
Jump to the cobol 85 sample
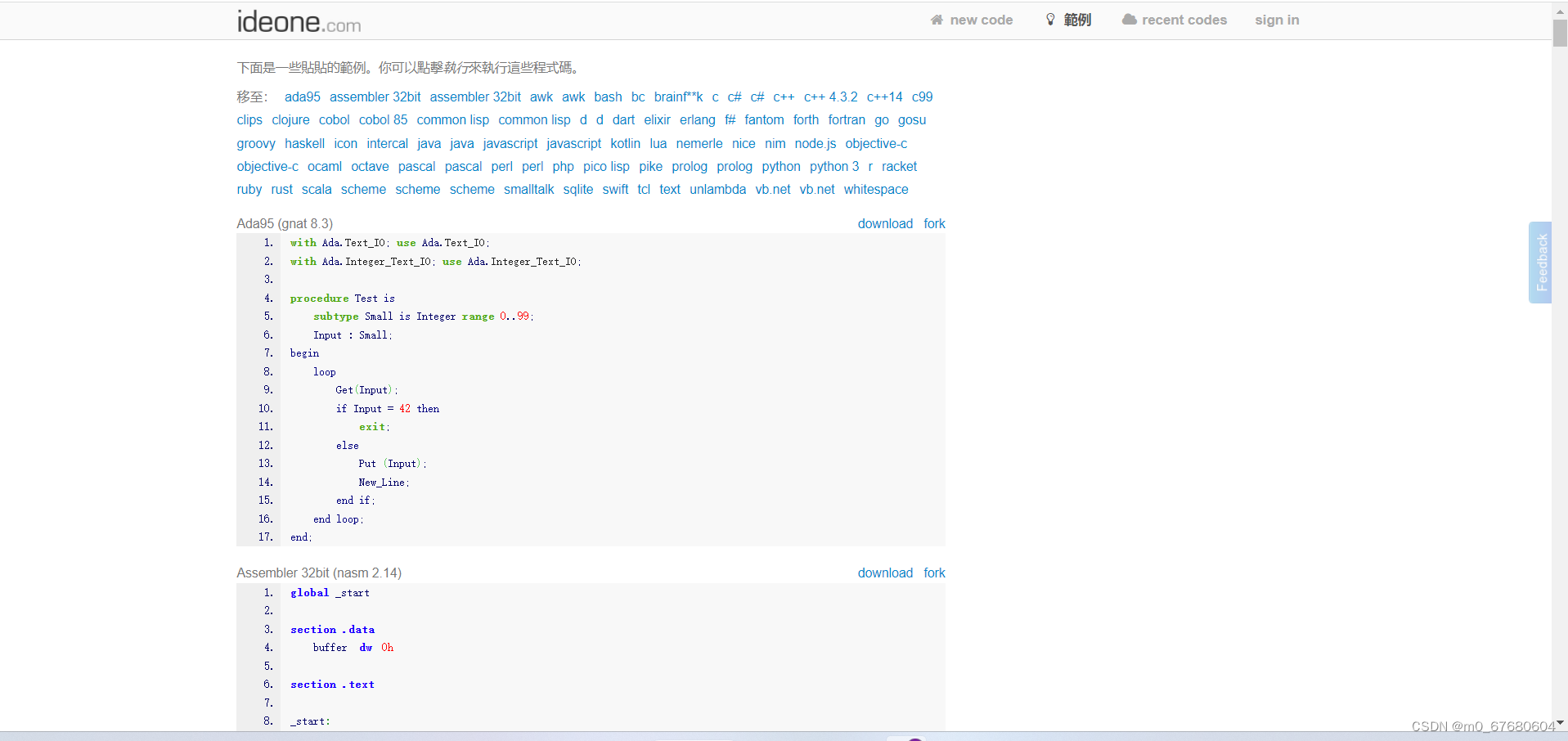pyautogui.click(x=383, y=119)
